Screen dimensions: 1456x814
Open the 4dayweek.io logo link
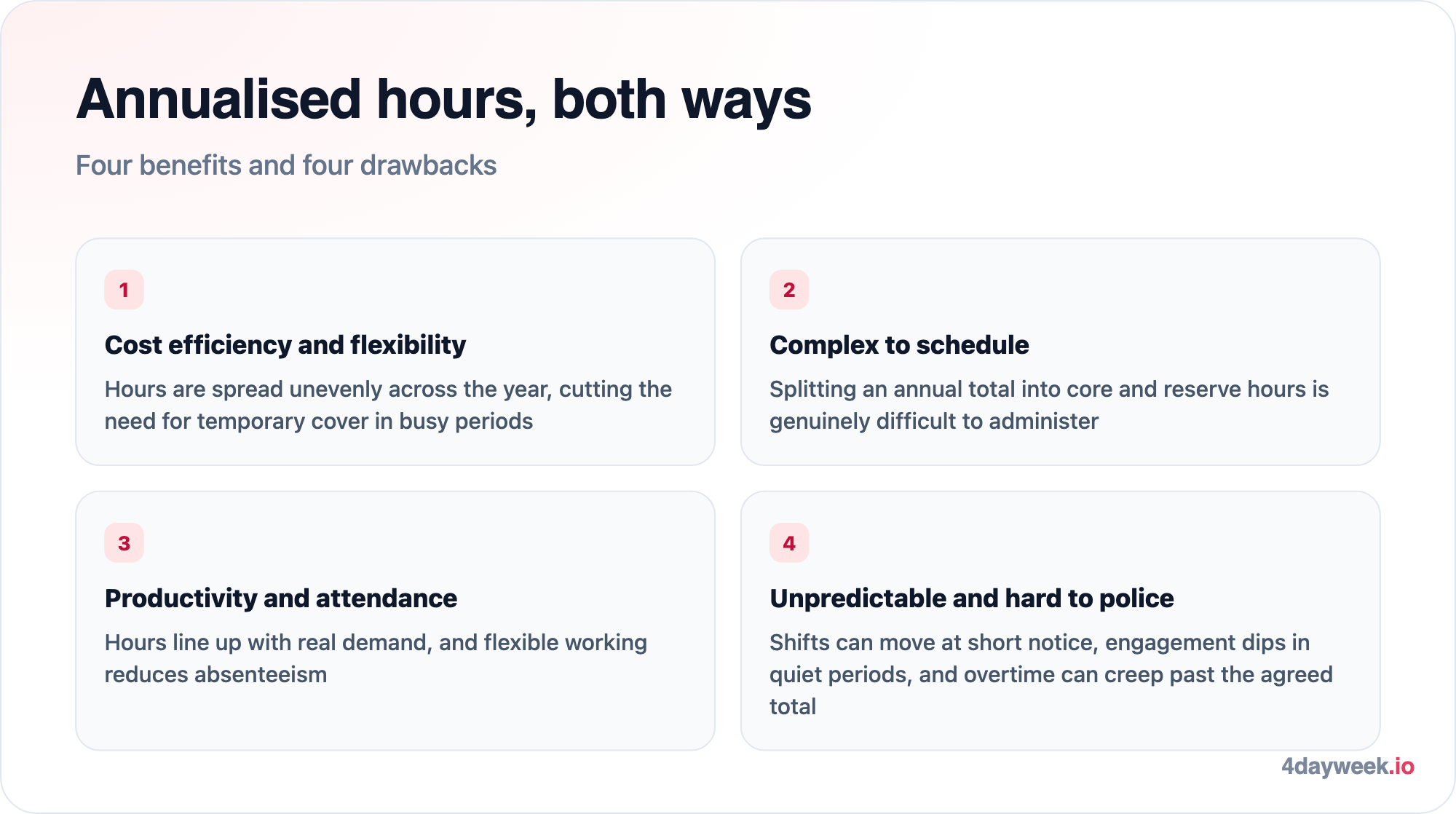[1348, 767]
